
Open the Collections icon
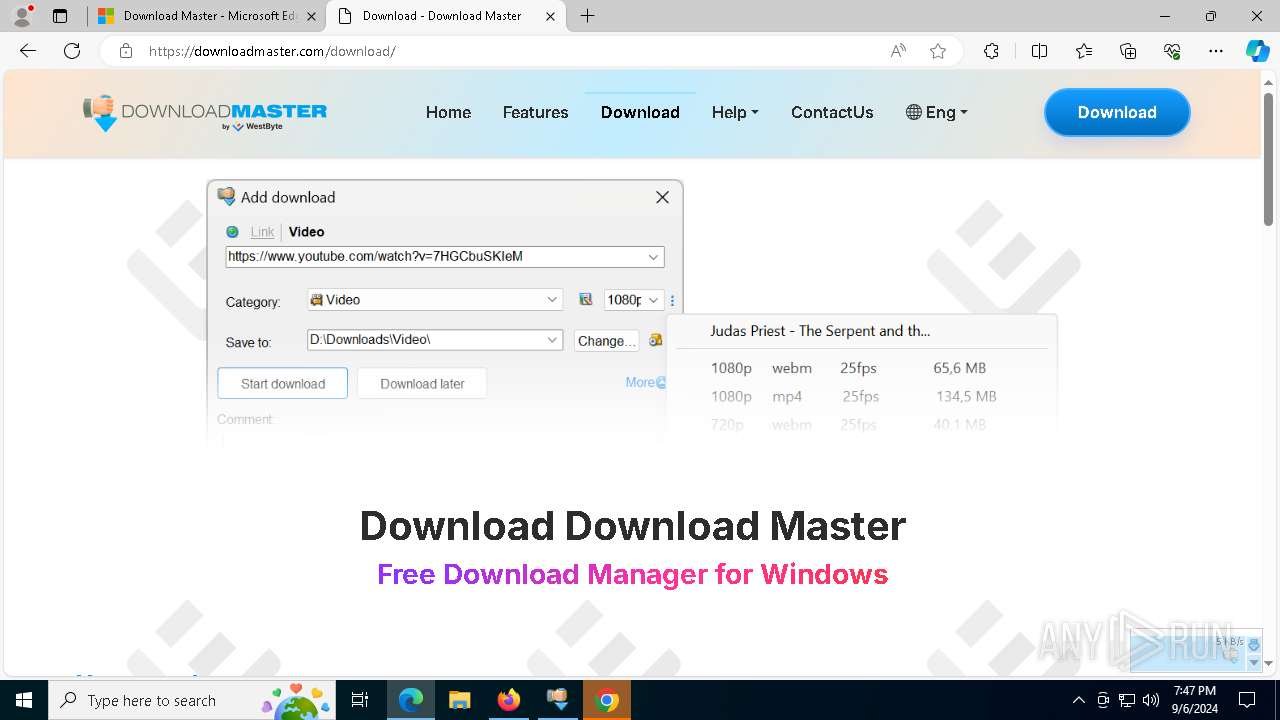[x=1128, y=51]
